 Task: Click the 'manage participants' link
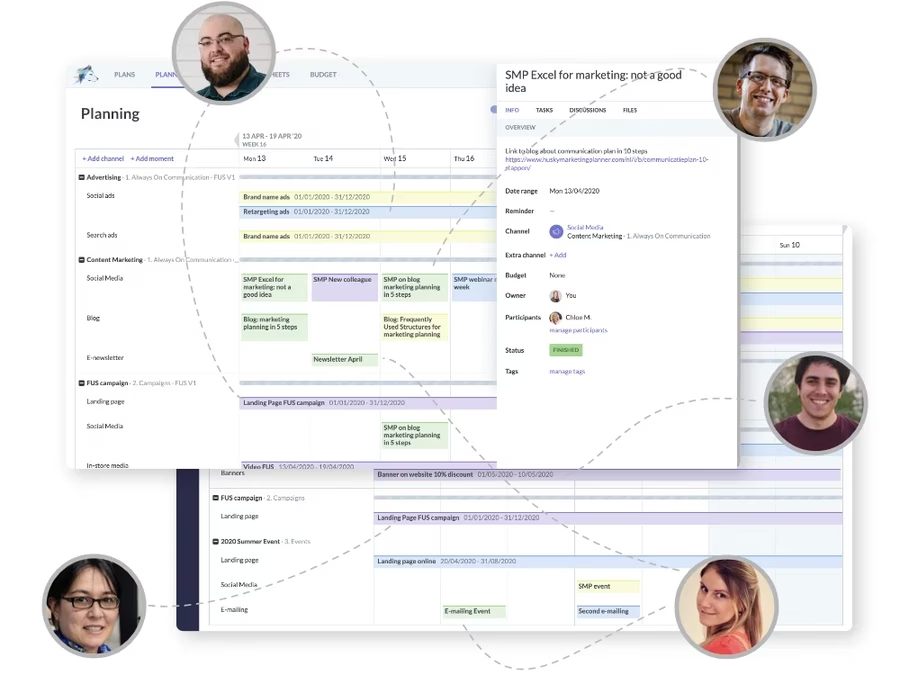[x=578, y=331]
